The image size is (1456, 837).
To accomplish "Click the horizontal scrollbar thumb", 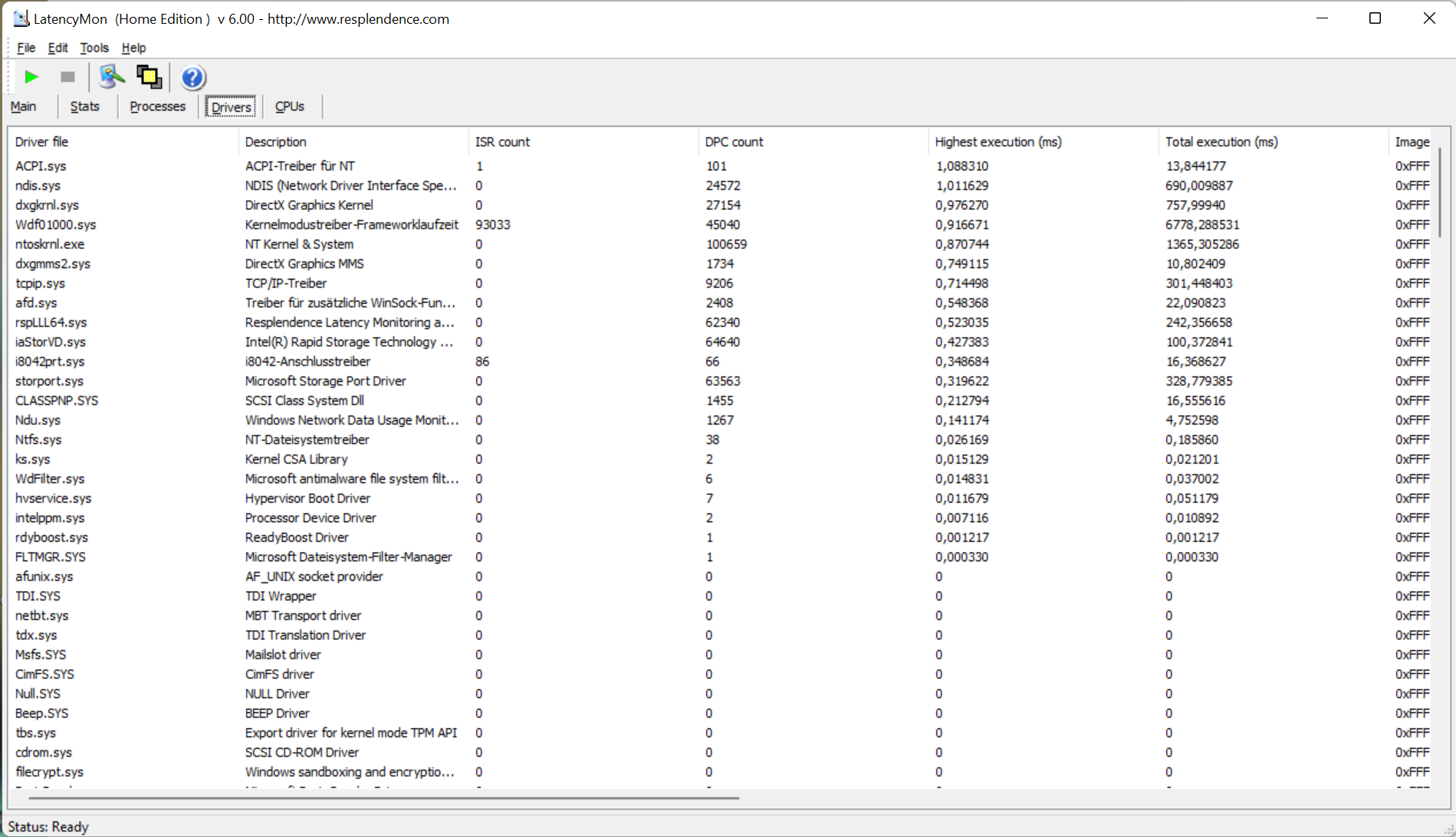I will pos(384,798).
